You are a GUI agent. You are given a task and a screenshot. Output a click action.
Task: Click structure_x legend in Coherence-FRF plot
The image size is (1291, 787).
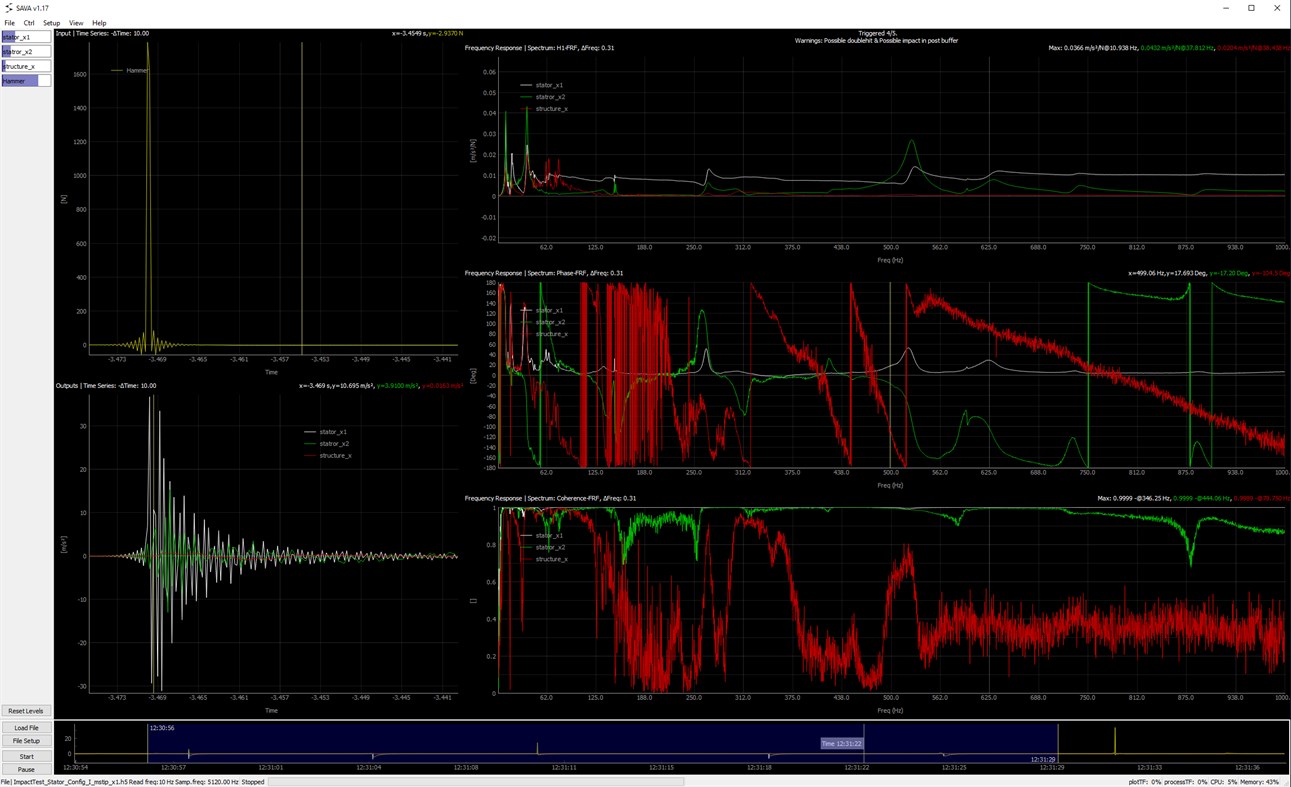click(543, 559)
